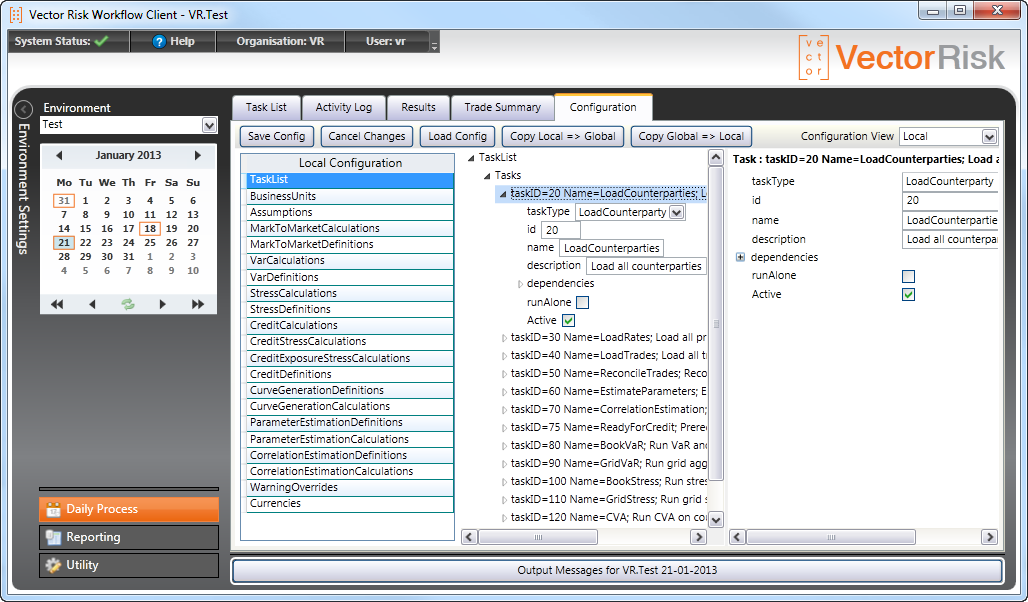Click the detail panel horizontal scrollbar thumb

[x=831, y=537]
